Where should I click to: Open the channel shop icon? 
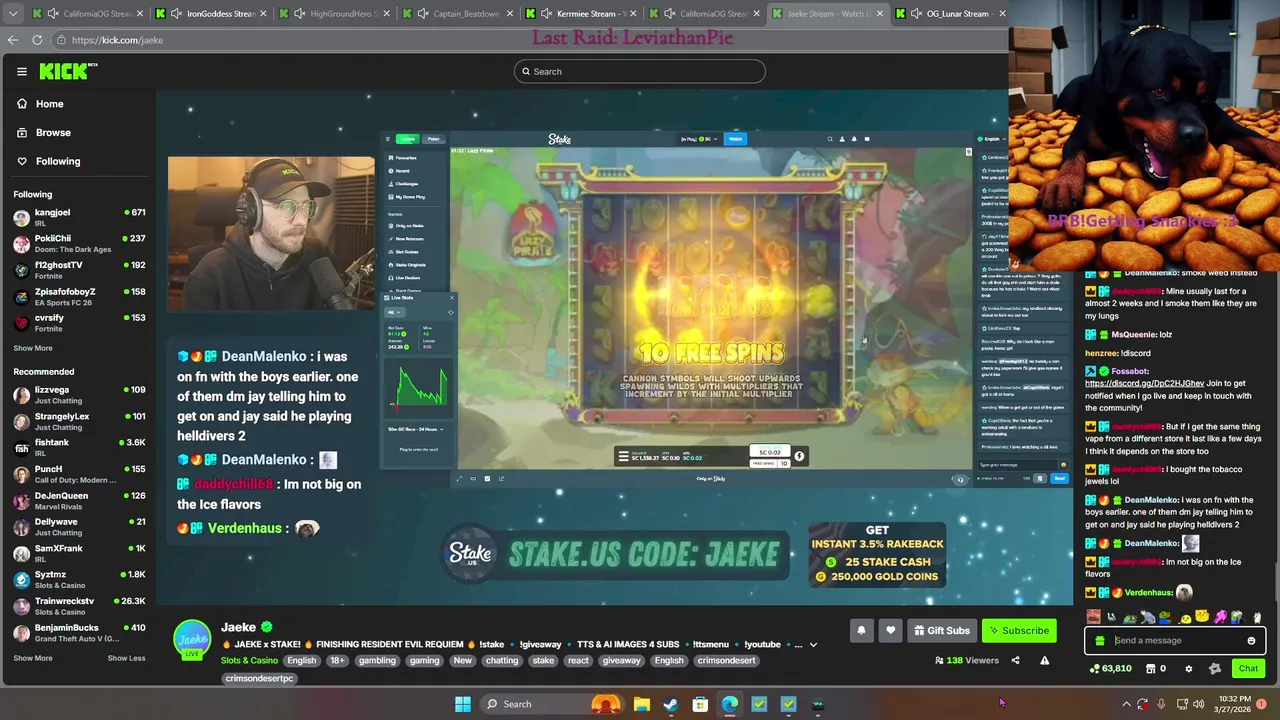click(1150, 668)
